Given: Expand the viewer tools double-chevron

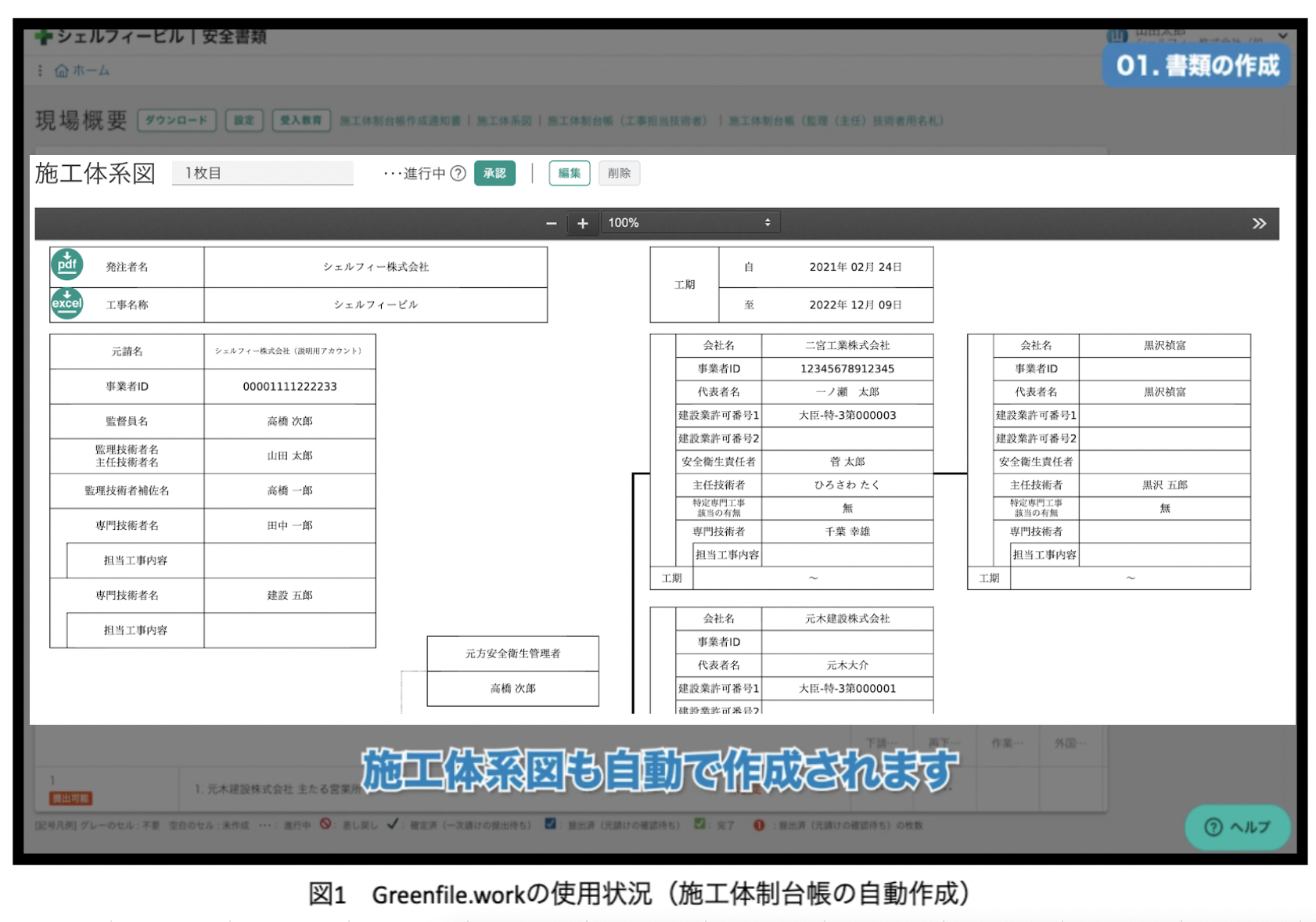Looking at the screenshot, I should [x=1259, y=224].
